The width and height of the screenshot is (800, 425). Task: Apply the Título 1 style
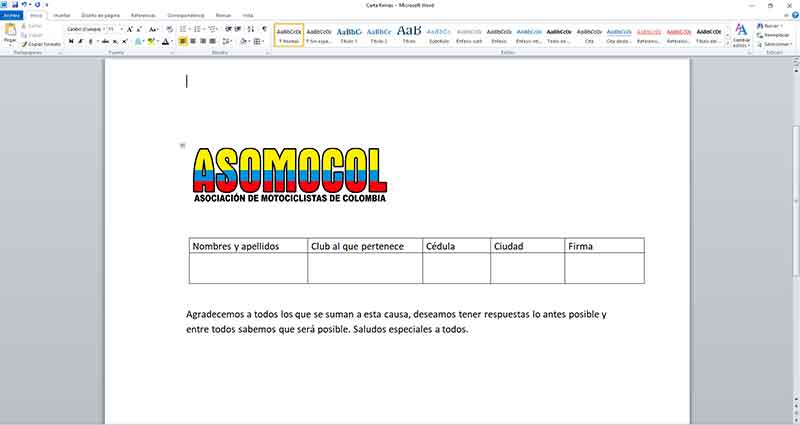pos(349,35)
